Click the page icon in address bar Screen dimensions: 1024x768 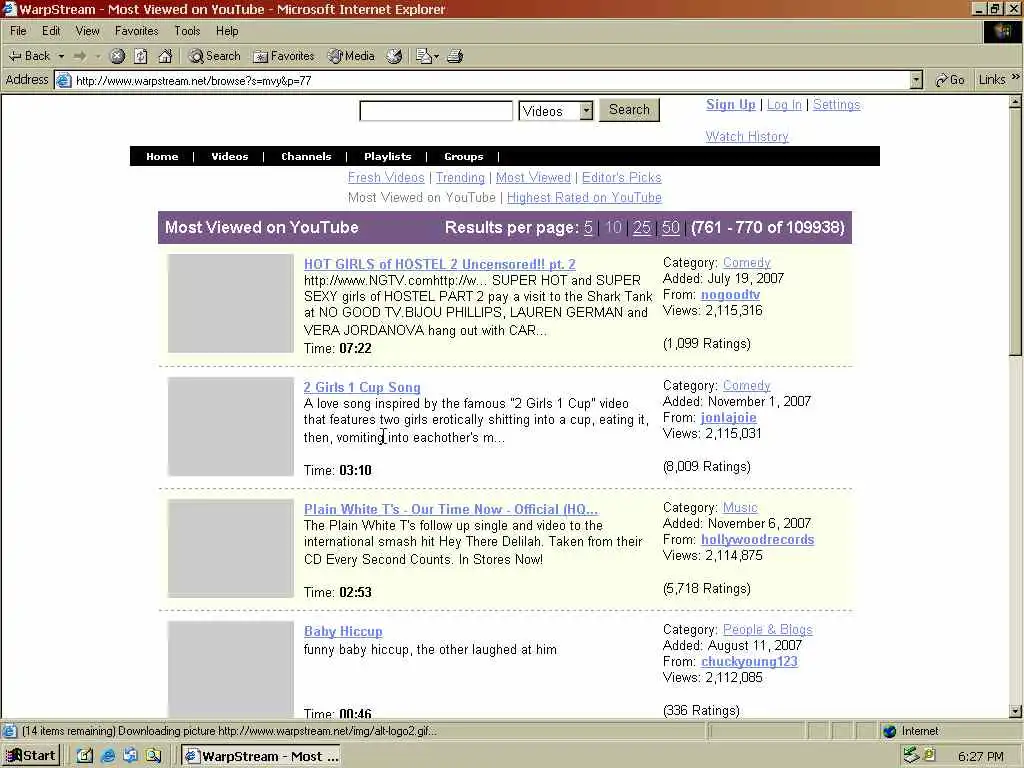[x=63, y=80]
